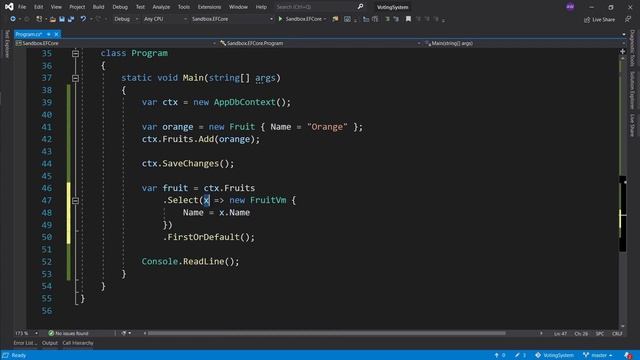Open the Solution Explorer side tab
The image size is (640, 360).
pos(632,90)
